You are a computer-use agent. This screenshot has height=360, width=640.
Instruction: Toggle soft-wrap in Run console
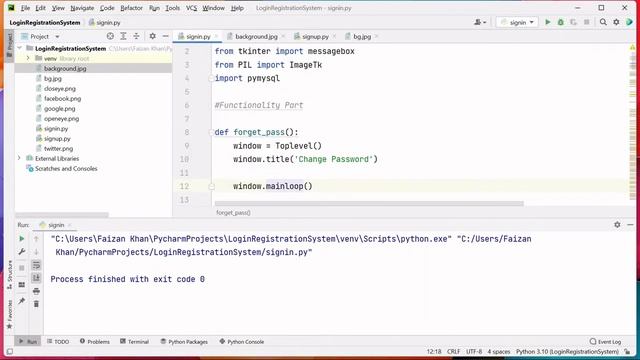pos(36,265)
